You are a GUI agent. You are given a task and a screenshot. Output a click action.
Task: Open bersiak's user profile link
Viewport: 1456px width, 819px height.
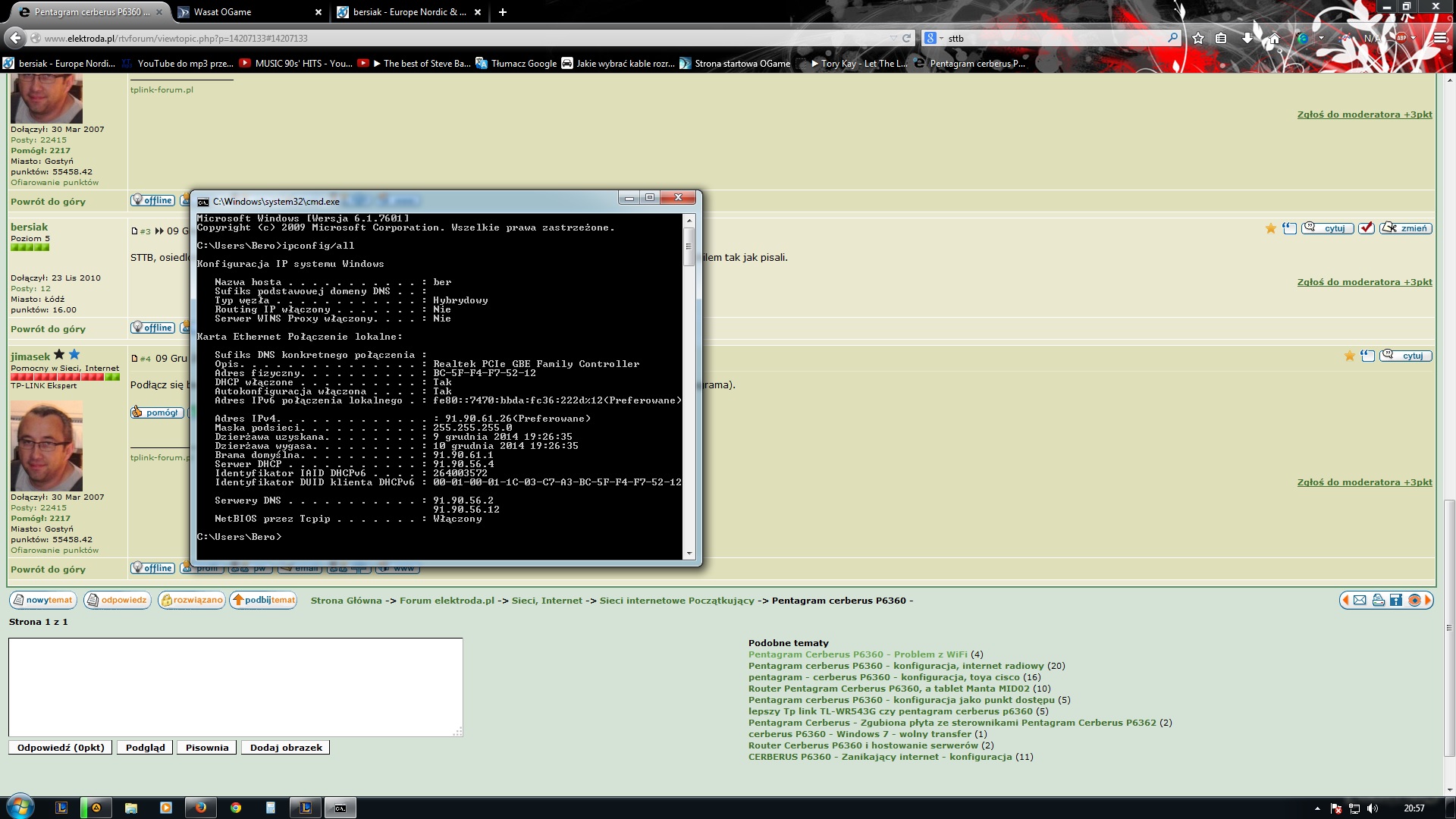pyautogui.click(x=29, y=227)
